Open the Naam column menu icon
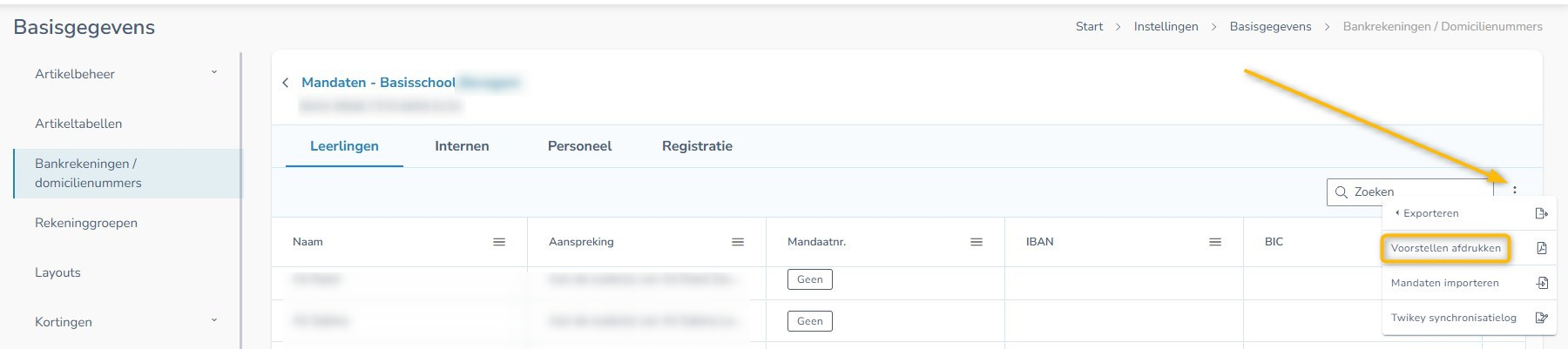 point(499,242)
